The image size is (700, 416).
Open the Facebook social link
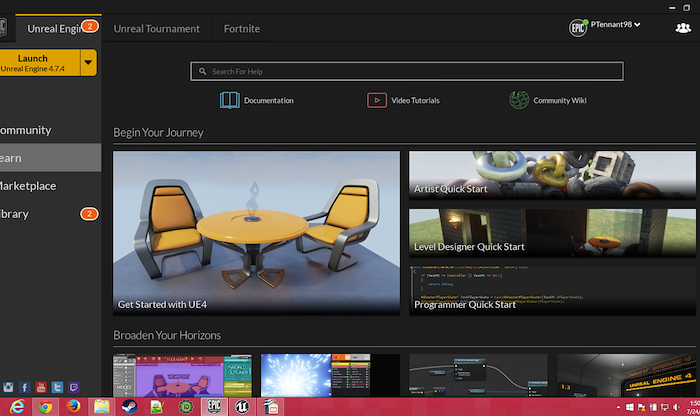[25, 387]
